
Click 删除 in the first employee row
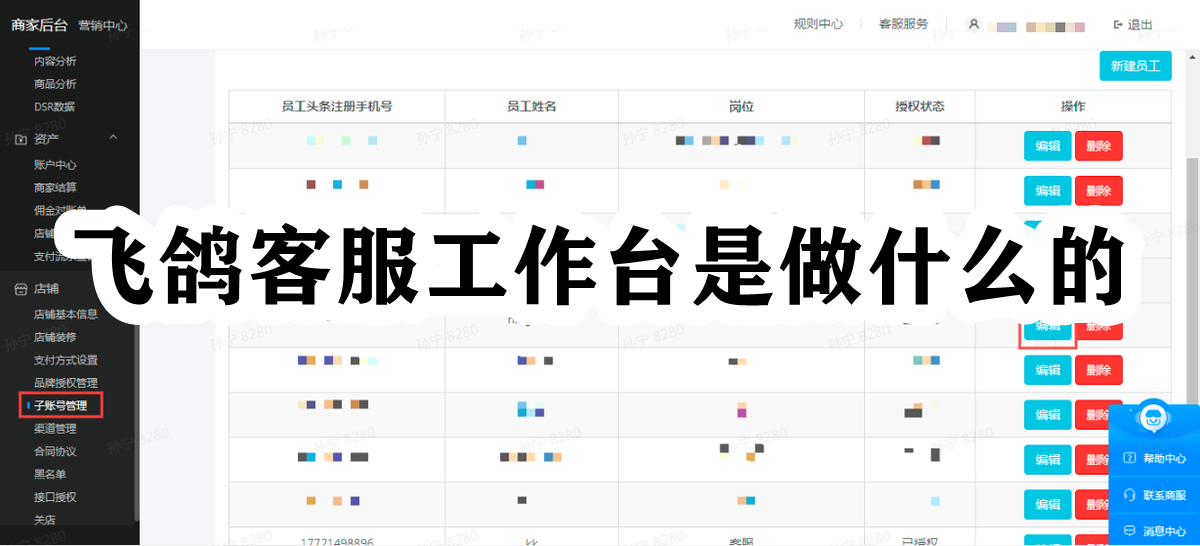click(1099, 146)
